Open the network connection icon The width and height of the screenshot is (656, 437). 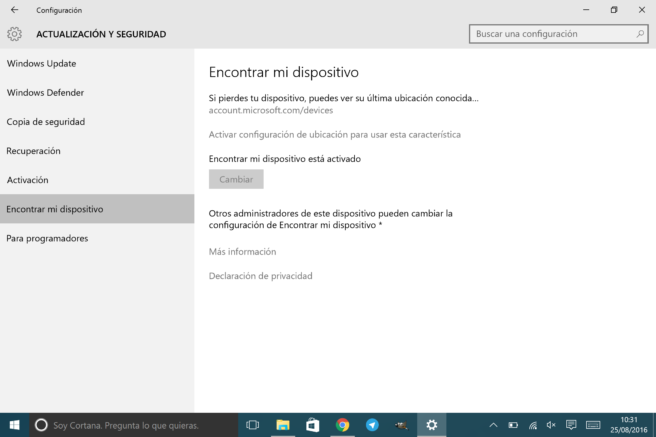pyautogui.click(x=533, y=425)
